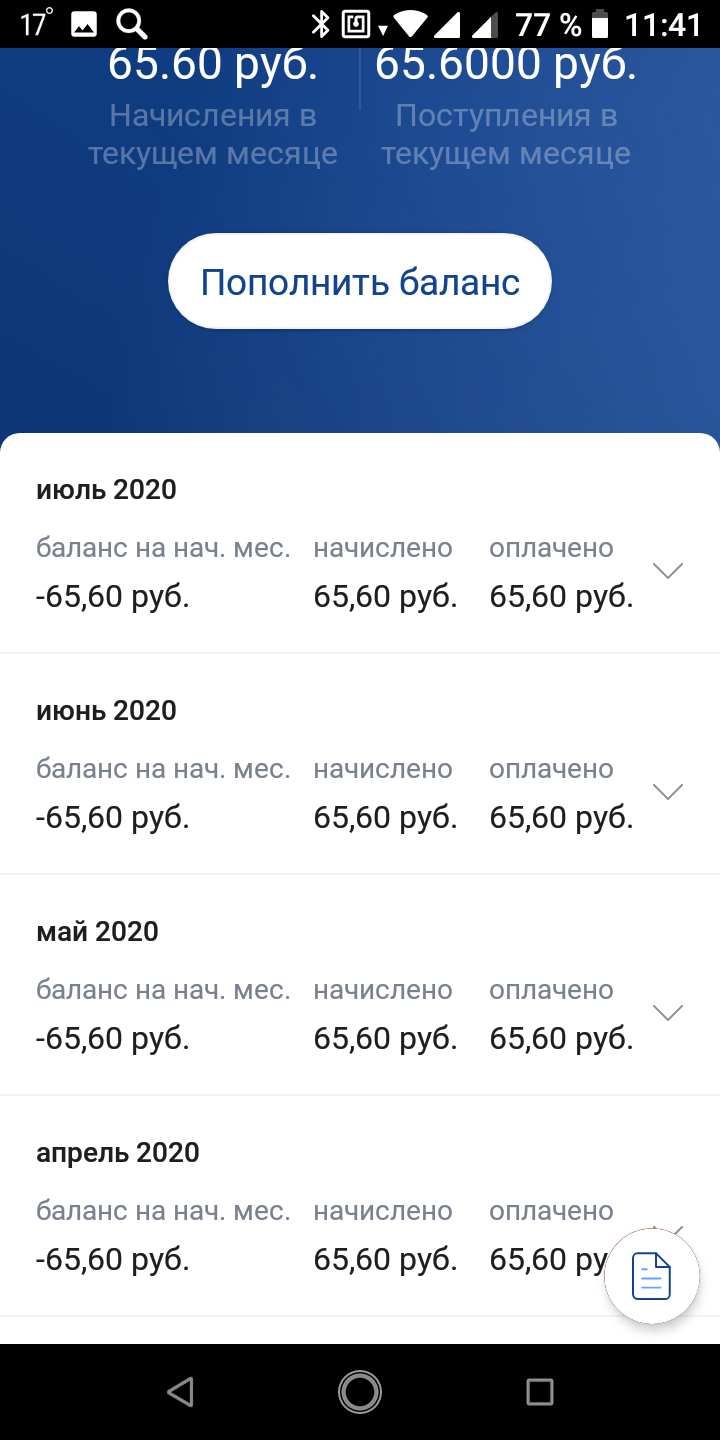Tap the Bluetooth icon in status bar
Viewport: 720px width, 1440px height.
coord(320,23)
